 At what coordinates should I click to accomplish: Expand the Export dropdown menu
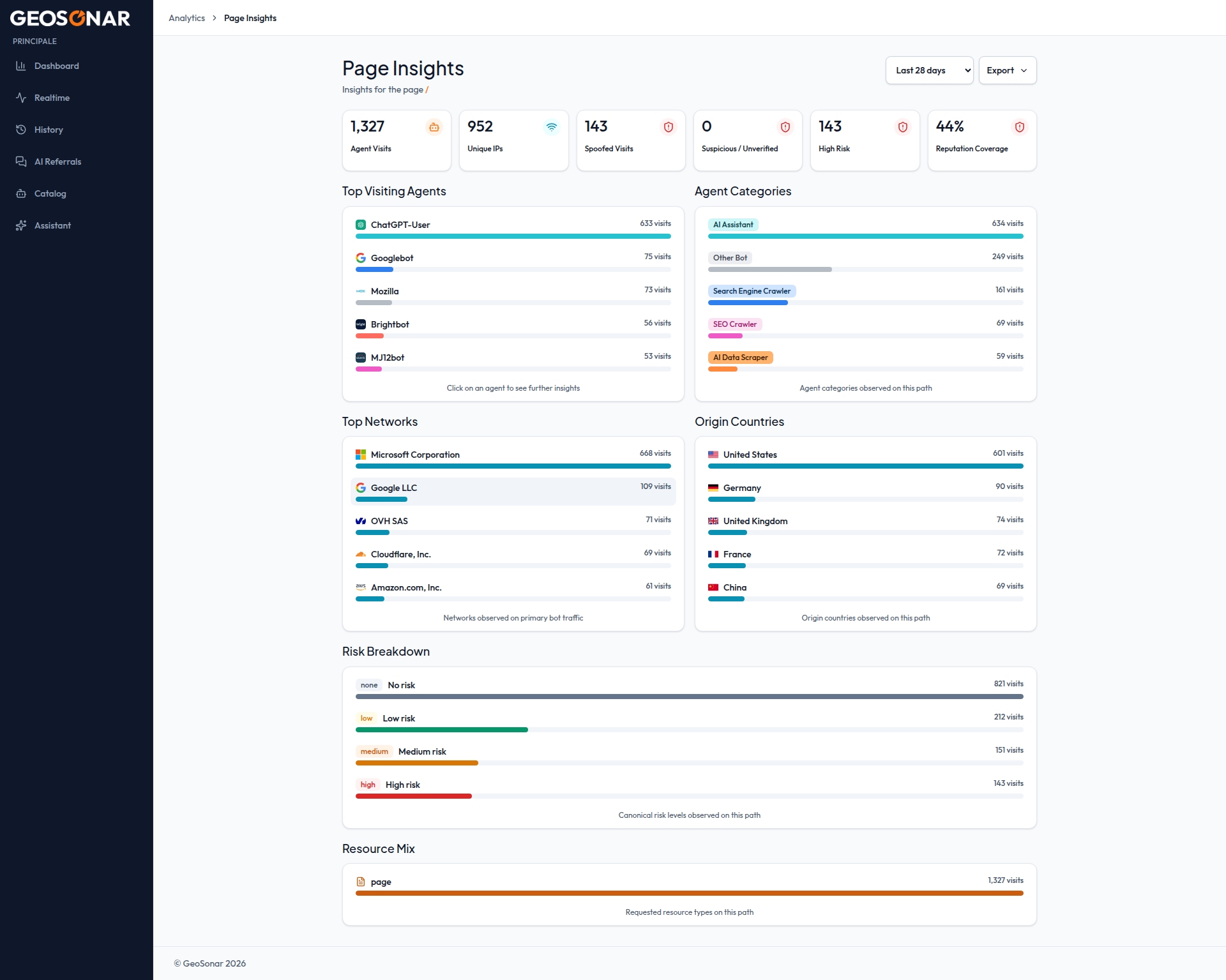(1007, 70)
